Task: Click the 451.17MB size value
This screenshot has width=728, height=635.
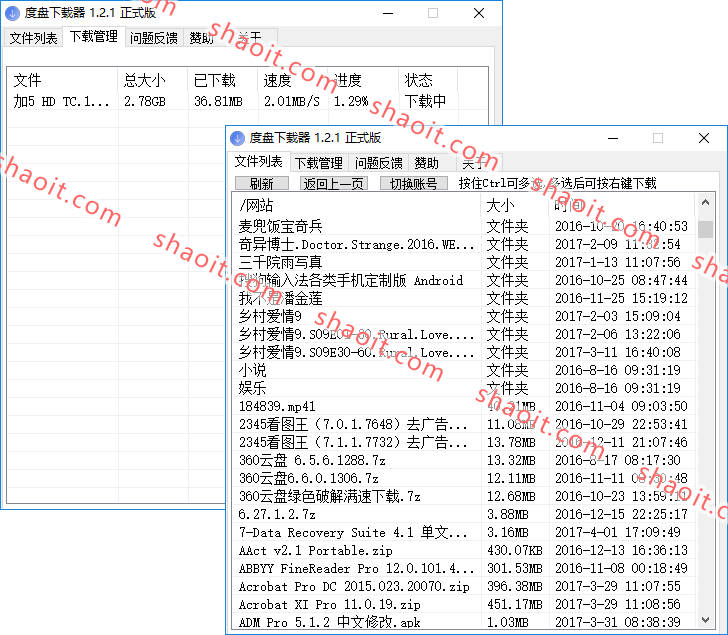Action: point(514,605)
